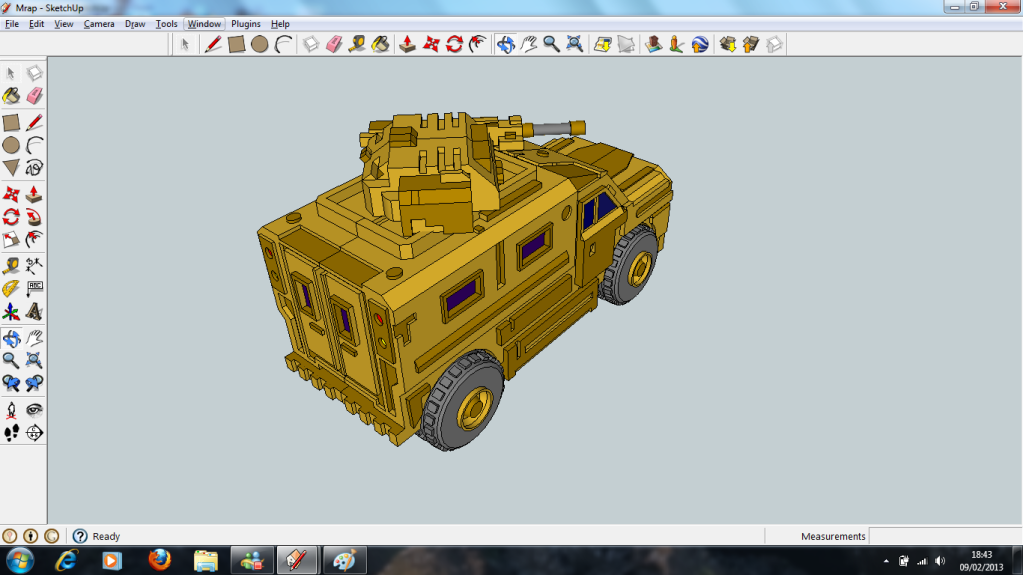
Task: Click Add New Building icon
Action: [653, 44]
